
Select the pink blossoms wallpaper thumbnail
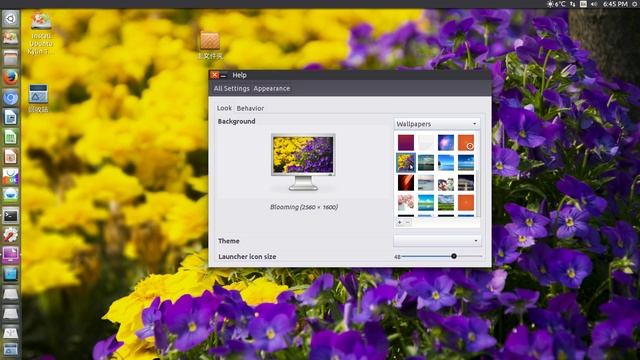coord(406,202)
